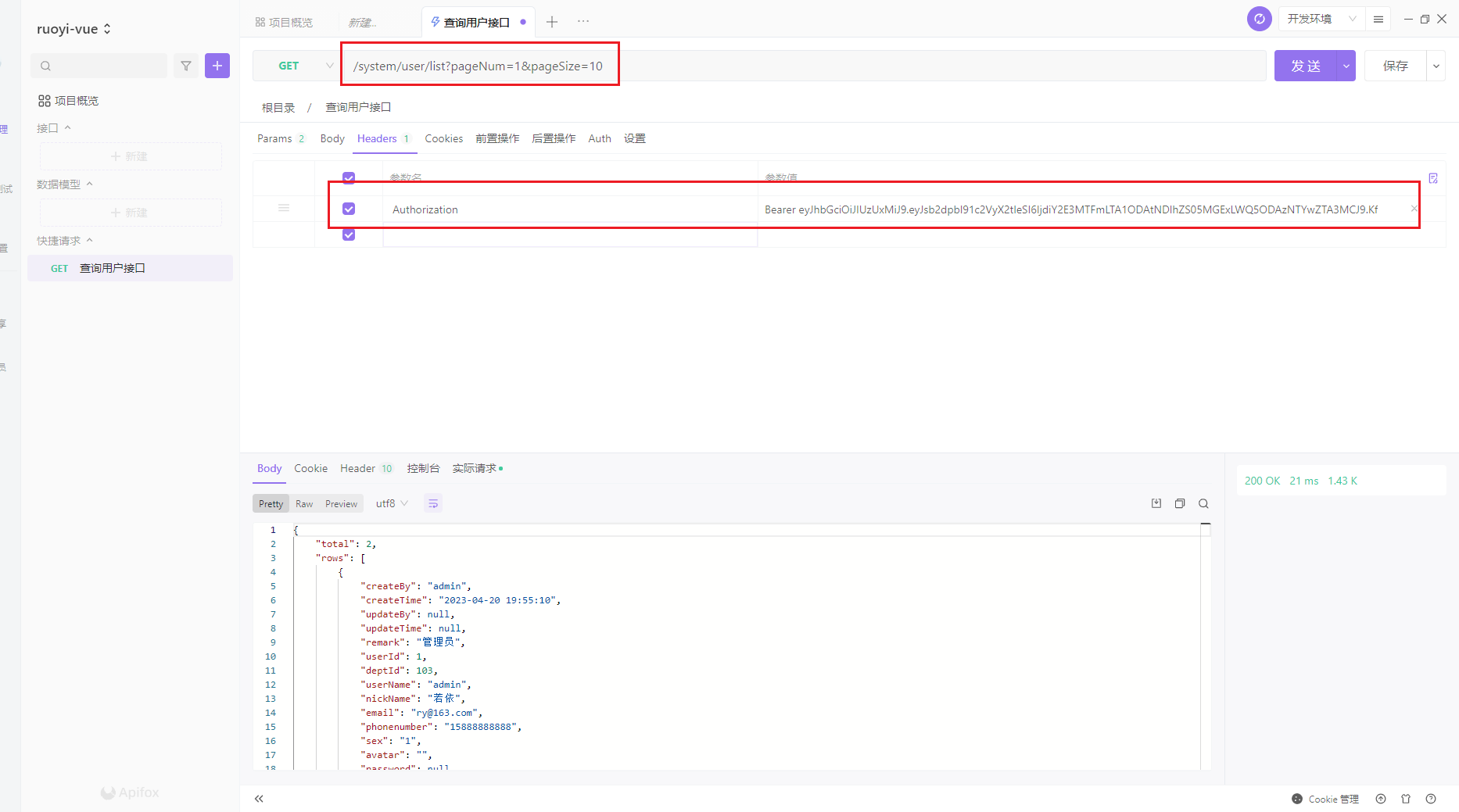Click the bulk edit icon in headers table
Image resolution: width=1459 pixels, height=812 pixels.
coord(1433,178)
